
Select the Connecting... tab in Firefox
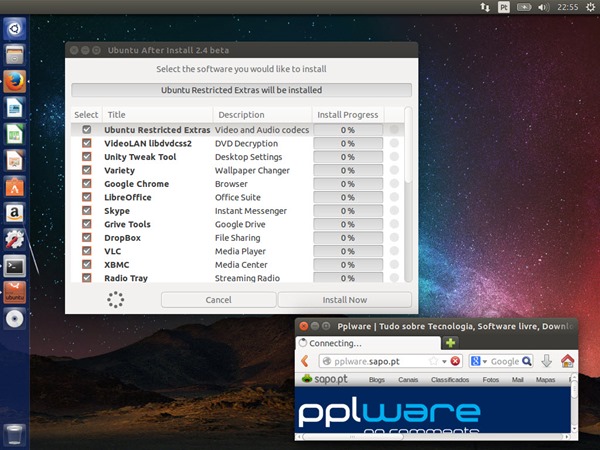pos(368,343)
